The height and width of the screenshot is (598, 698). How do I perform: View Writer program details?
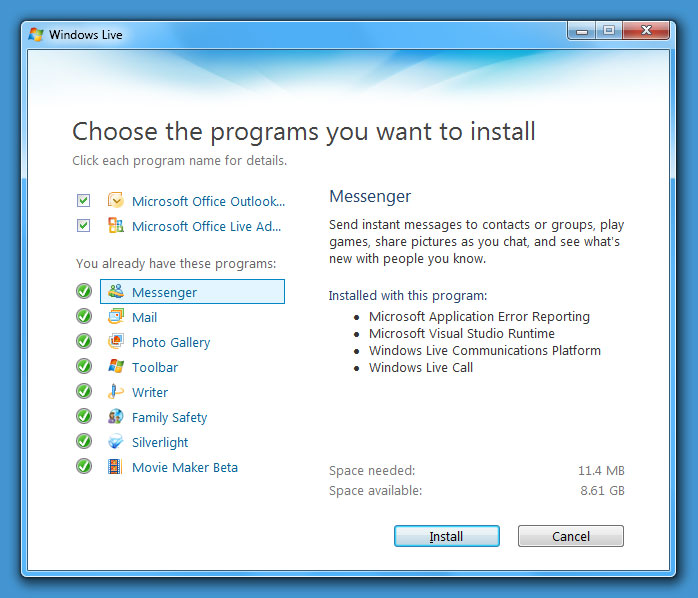(150, 392)
